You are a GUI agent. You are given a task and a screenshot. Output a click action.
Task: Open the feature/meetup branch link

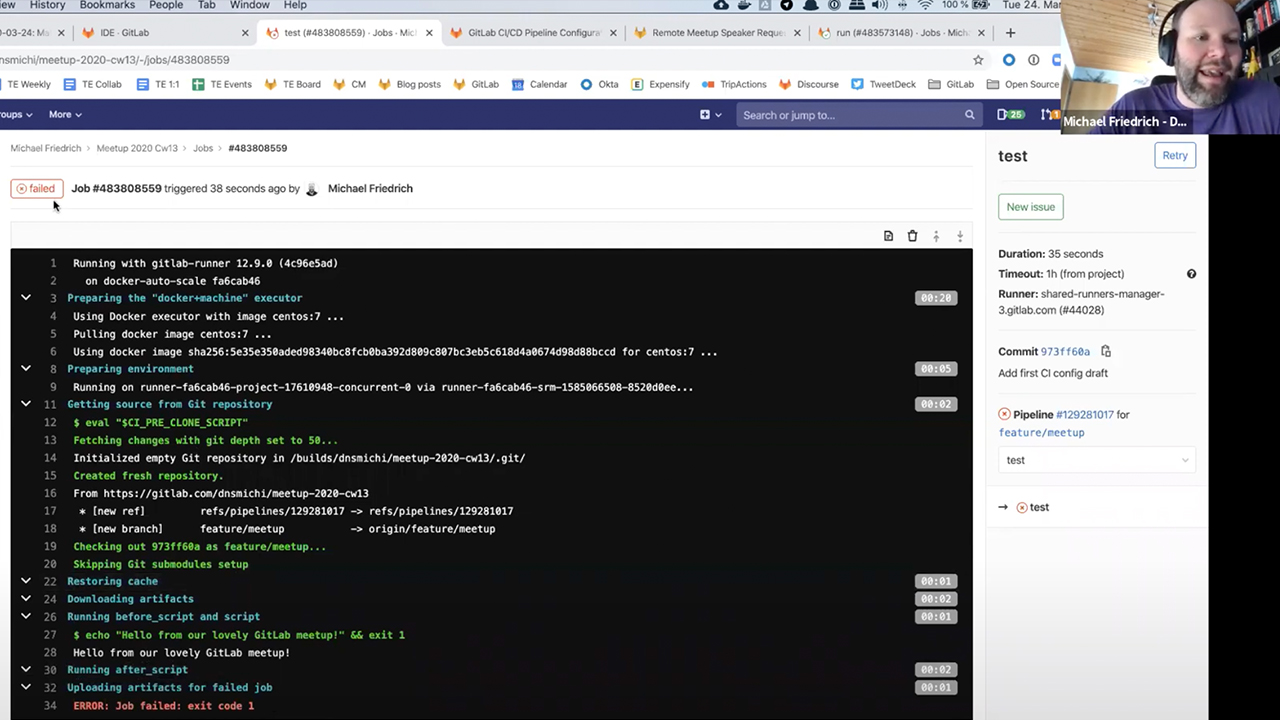coord(1041,433)
